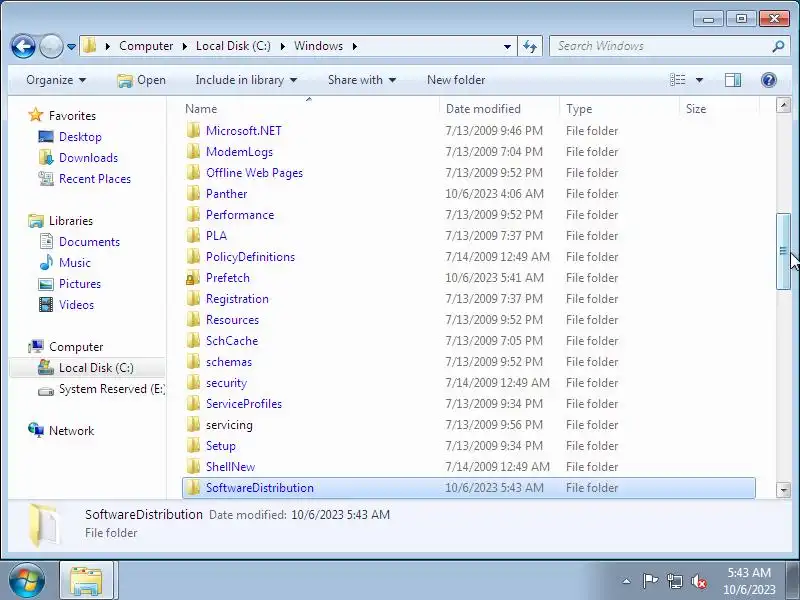This screenshot has height=600, width=800.
Task: Go back with the Back arrow button
Action: (x=23, y=46)
